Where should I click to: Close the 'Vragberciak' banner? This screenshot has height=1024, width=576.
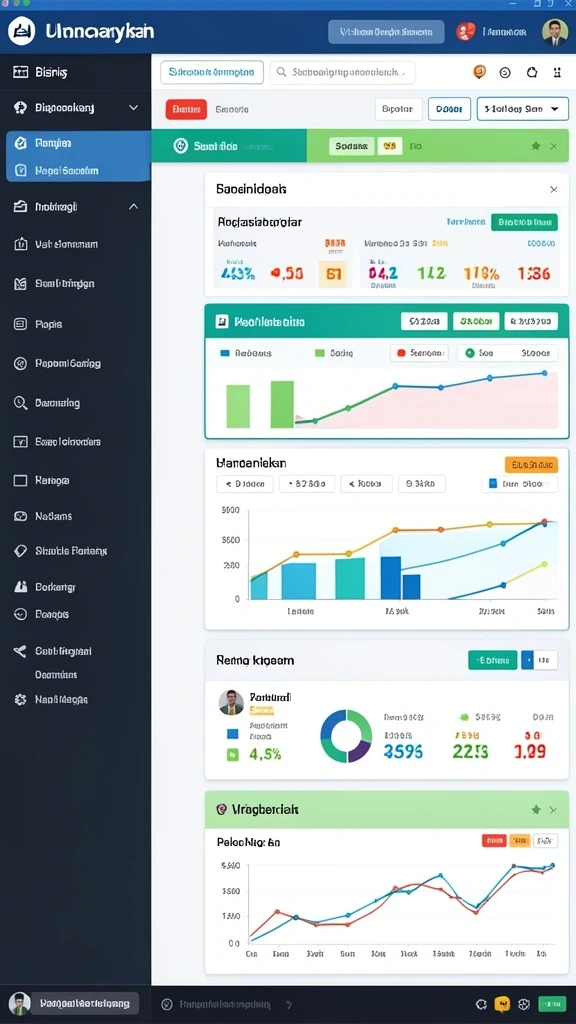[x=553, y=810]
